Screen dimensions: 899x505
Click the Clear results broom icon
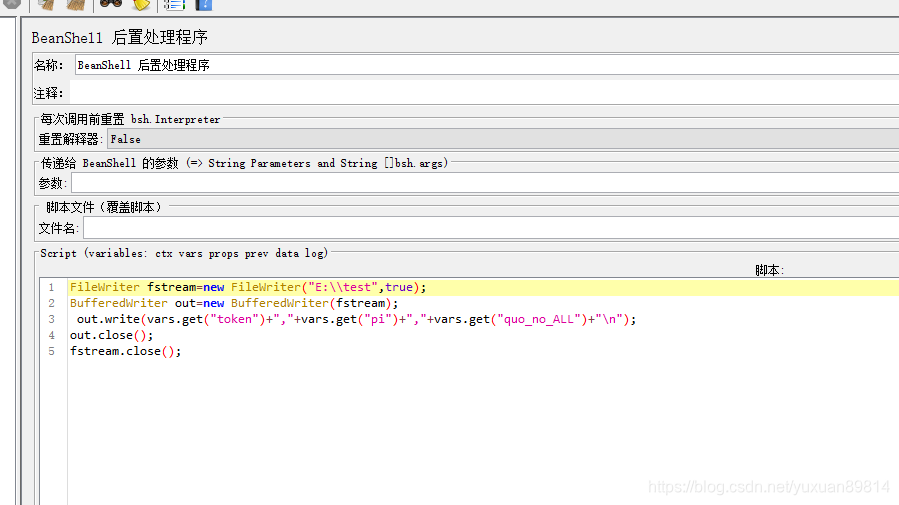[x=46, y=5]
